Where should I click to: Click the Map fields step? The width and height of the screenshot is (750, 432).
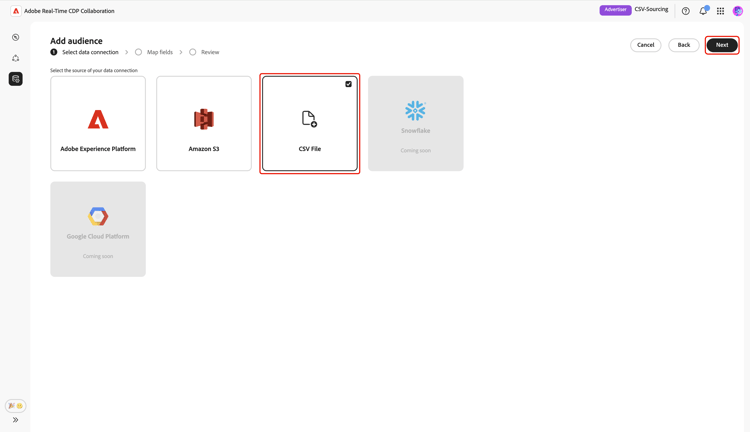pos(154,52)
